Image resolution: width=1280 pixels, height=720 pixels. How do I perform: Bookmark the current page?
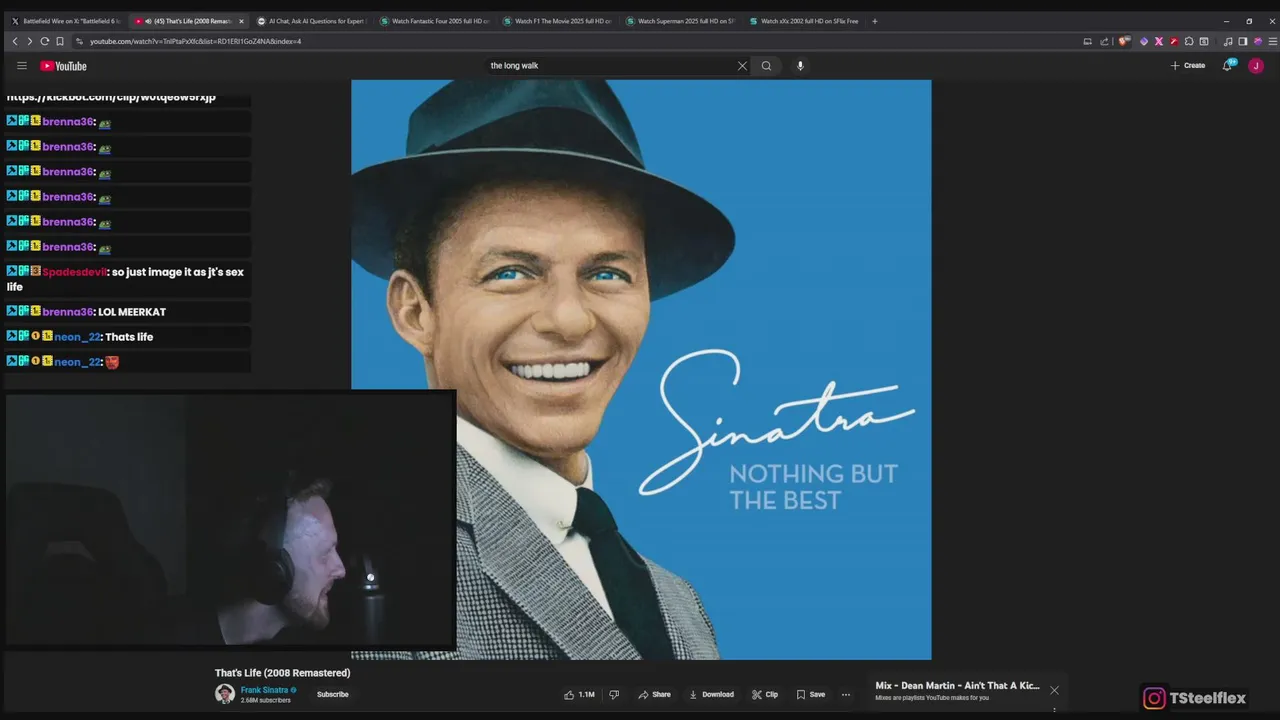pyautogui.click(x=60, y=41)
